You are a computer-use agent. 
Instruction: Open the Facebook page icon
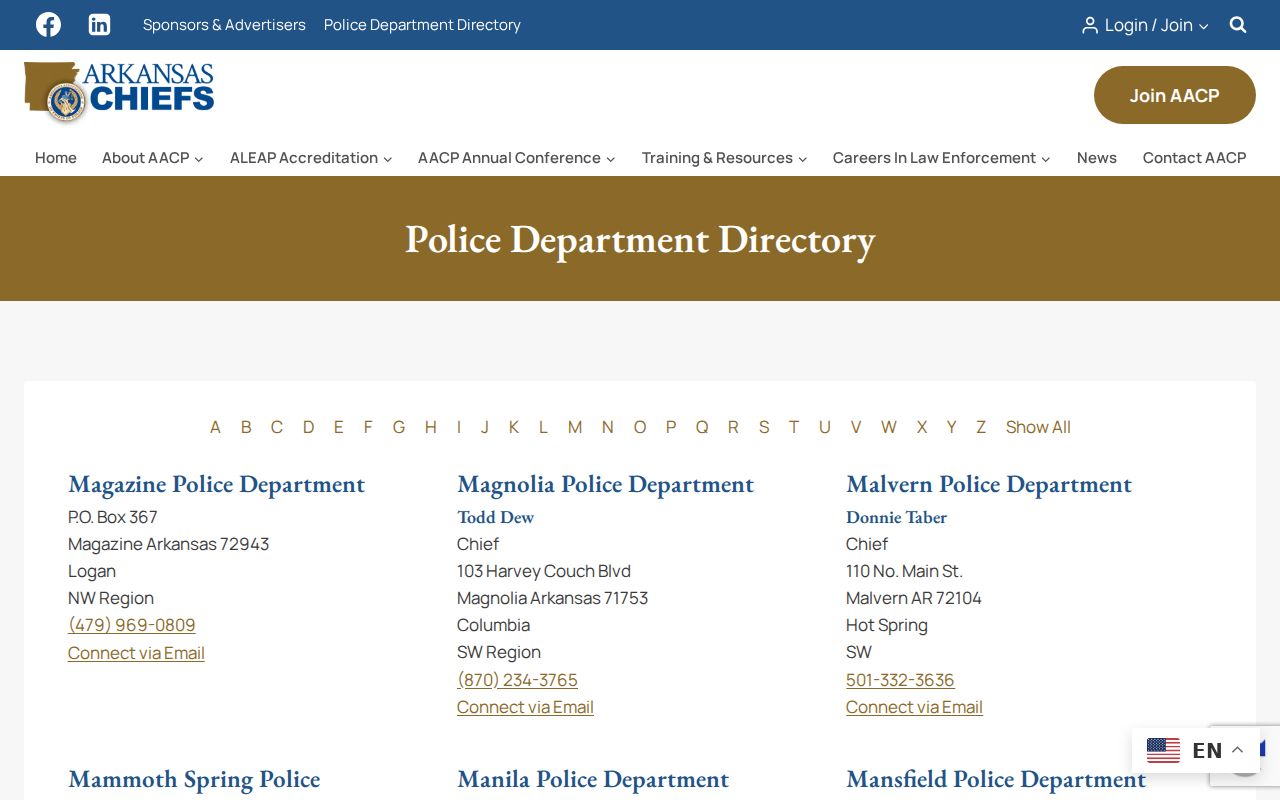click(48, 25)
